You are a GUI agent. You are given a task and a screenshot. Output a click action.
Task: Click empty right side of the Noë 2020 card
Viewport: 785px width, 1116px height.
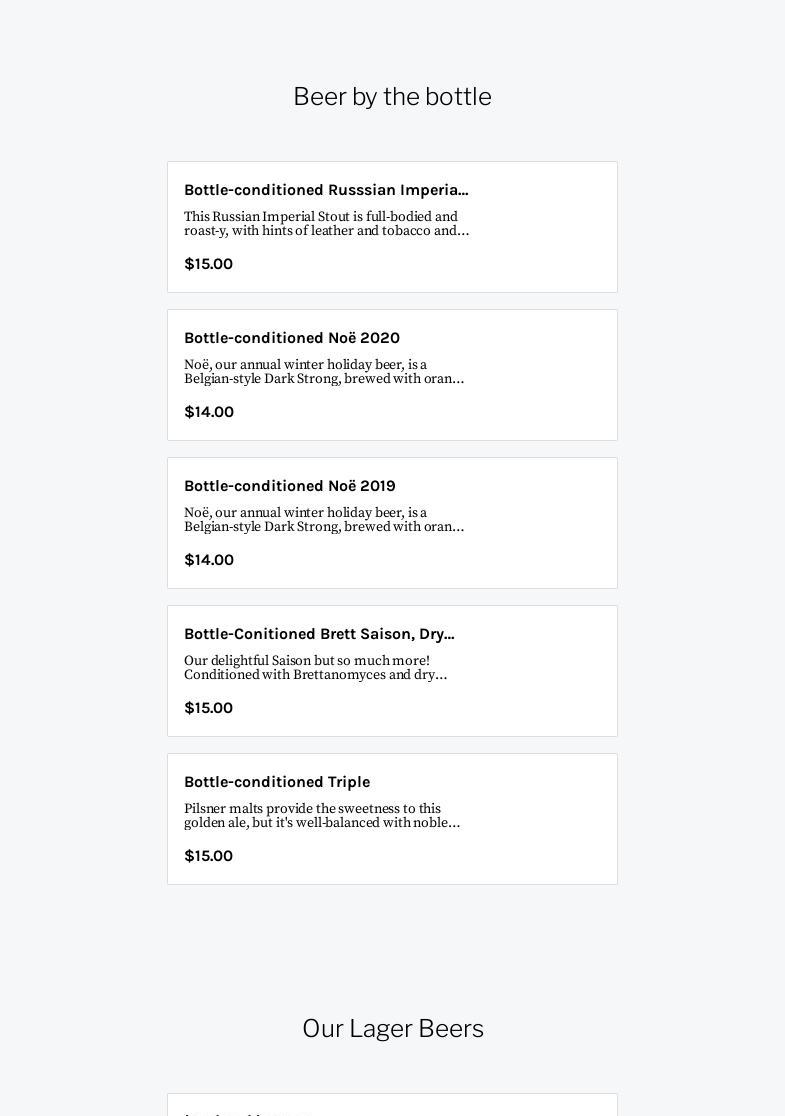[545, 375]
